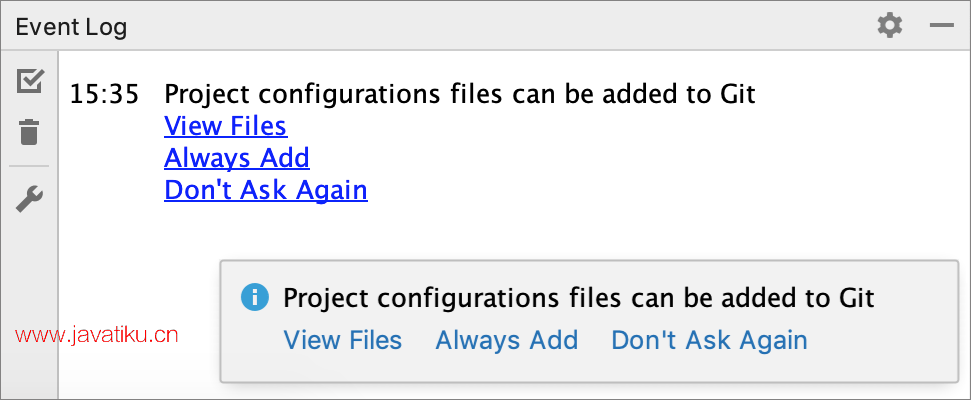Mark all notifications as read
Viewport: 974px width, 404px height.
click(31, 81)
